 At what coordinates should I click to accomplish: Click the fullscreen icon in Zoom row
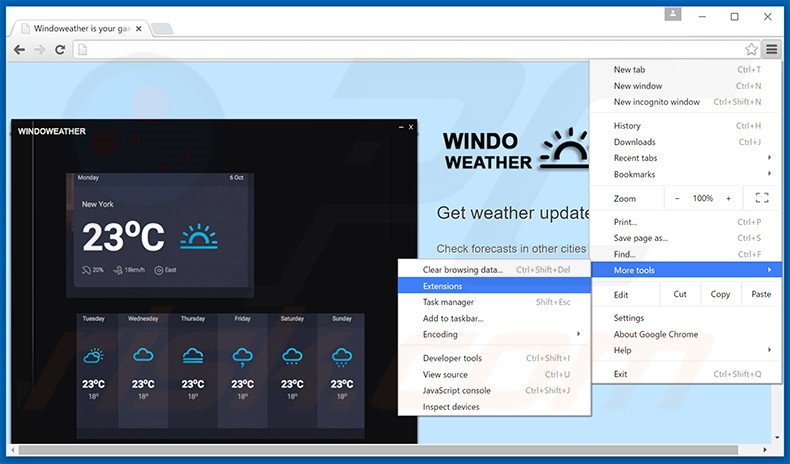pyautogui.click(x=762, y=198)
